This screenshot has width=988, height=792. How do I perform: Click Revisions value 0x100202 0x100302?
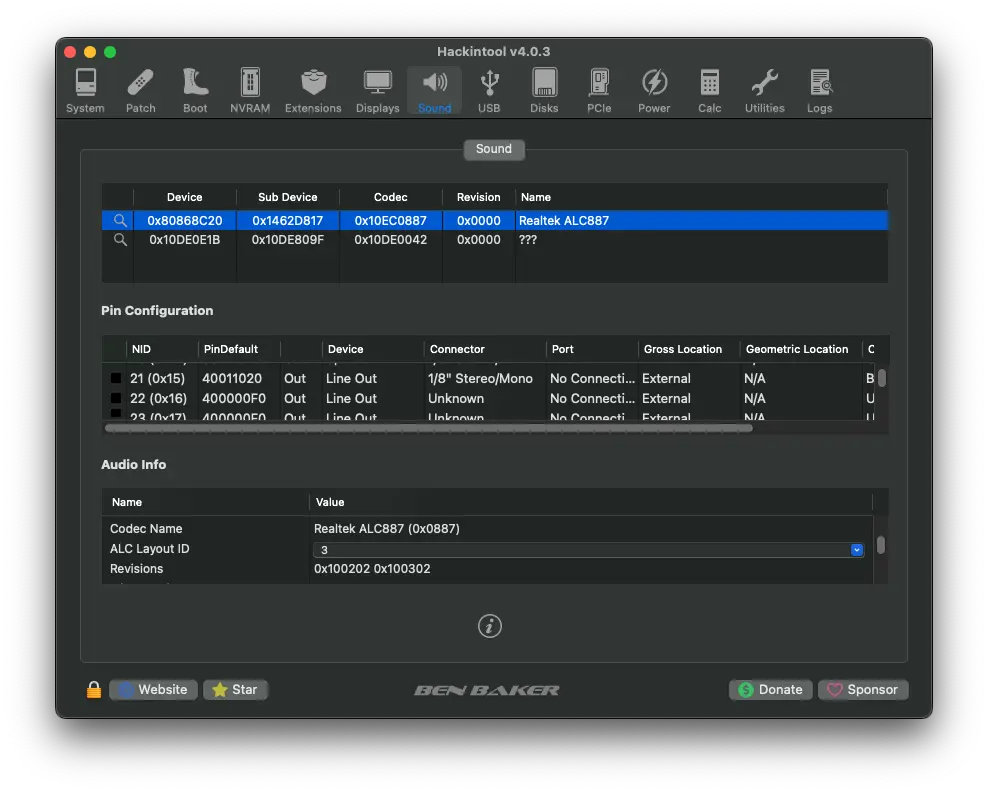tap(372, 569)
